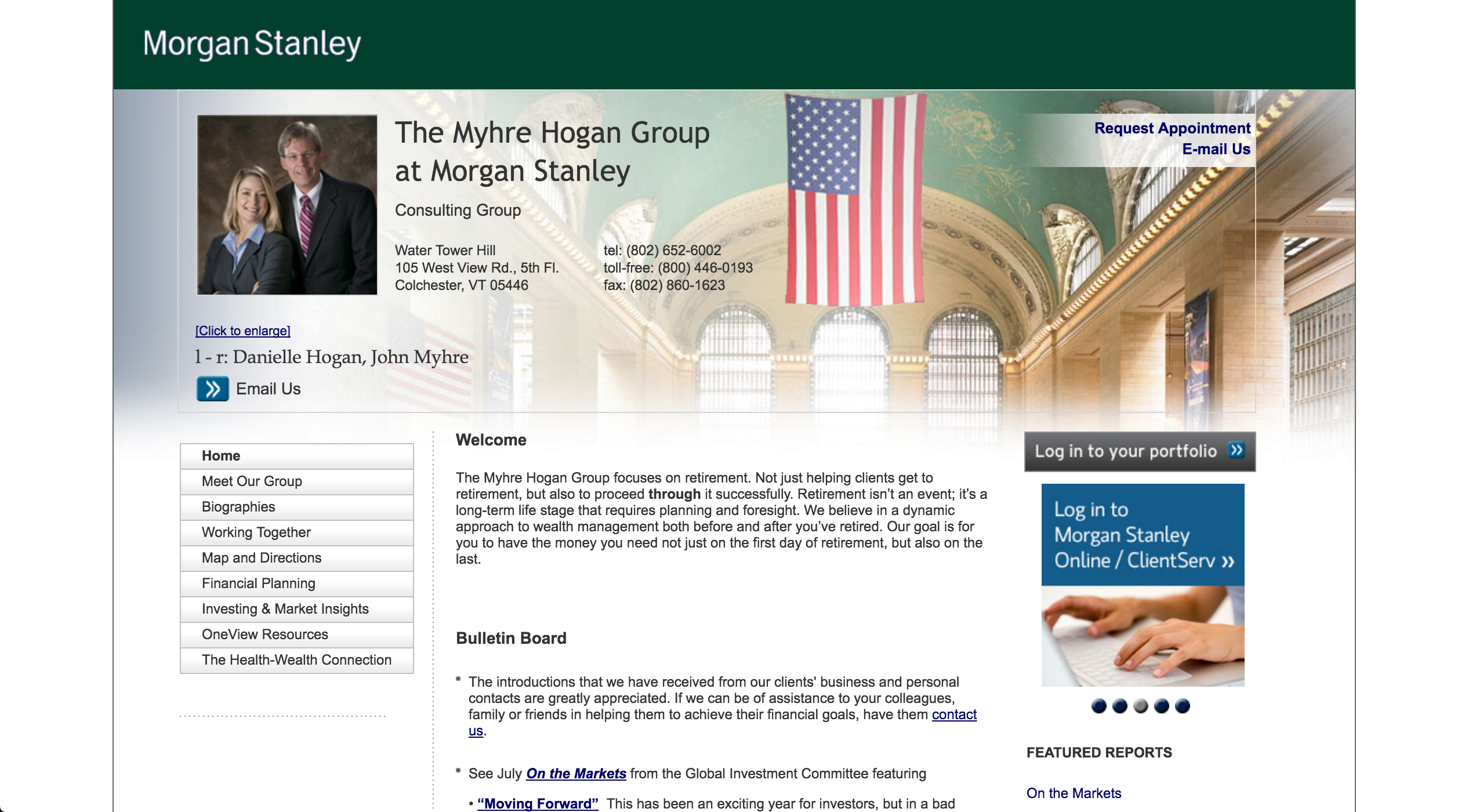Select the fifth carousel dot
Screen dimensions: 1465x812
pos(1183,706)
